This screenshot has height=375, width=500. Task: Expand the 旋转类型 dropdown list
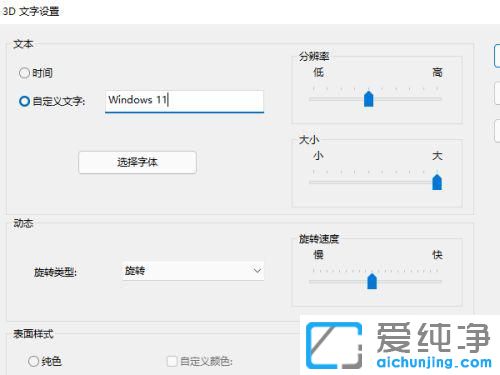[x=193, y=271]
